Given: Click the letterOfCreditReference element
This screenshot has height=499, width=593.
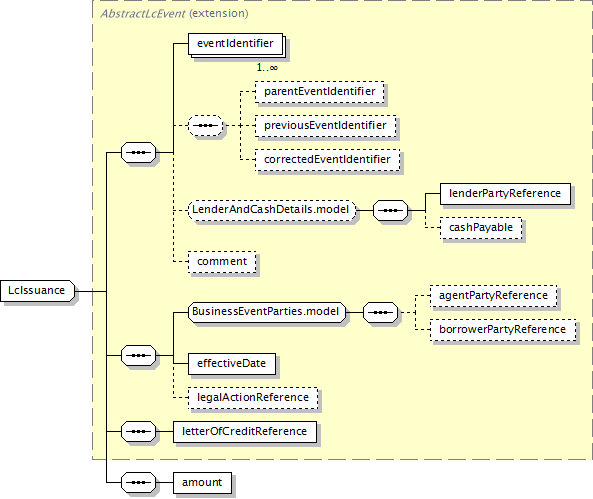Looking at the screenshot, I should click(245, 432).
